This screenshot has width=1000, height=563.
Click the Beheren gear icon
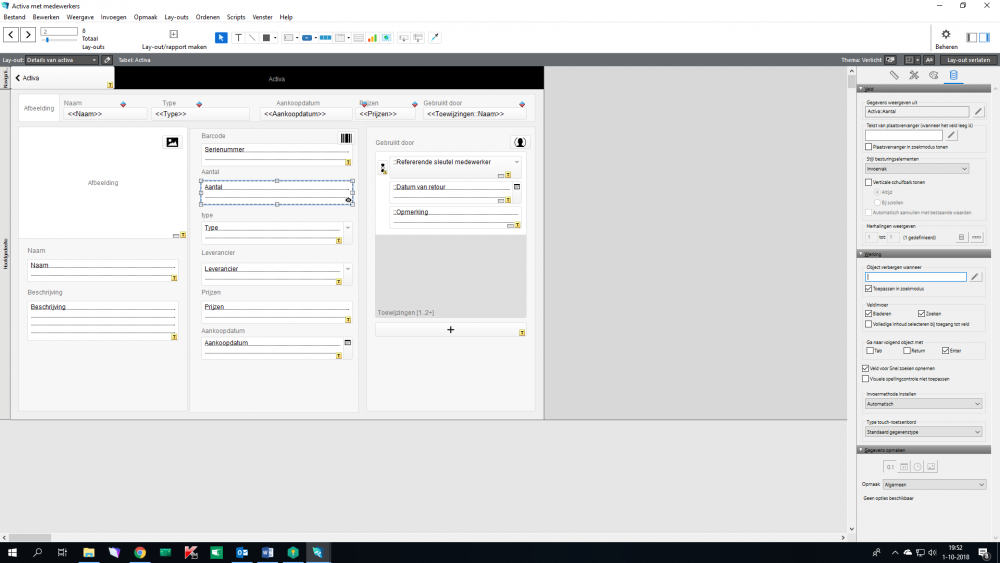coord(945,34)
